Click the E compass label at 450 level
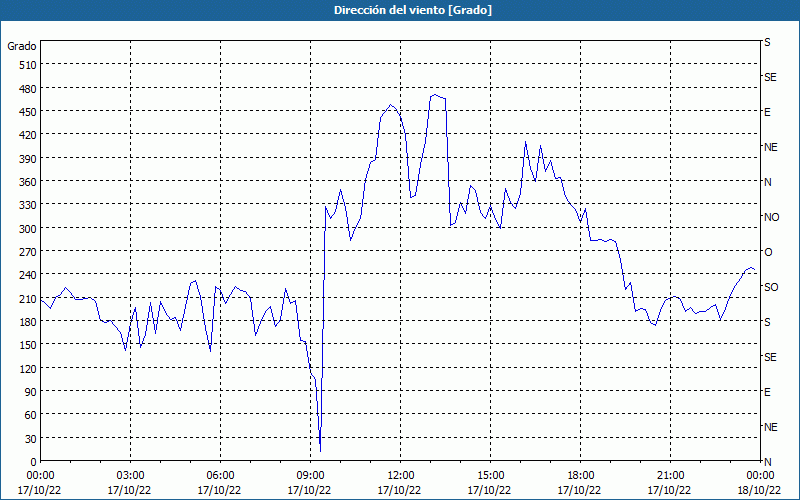 tap(767, 112)
